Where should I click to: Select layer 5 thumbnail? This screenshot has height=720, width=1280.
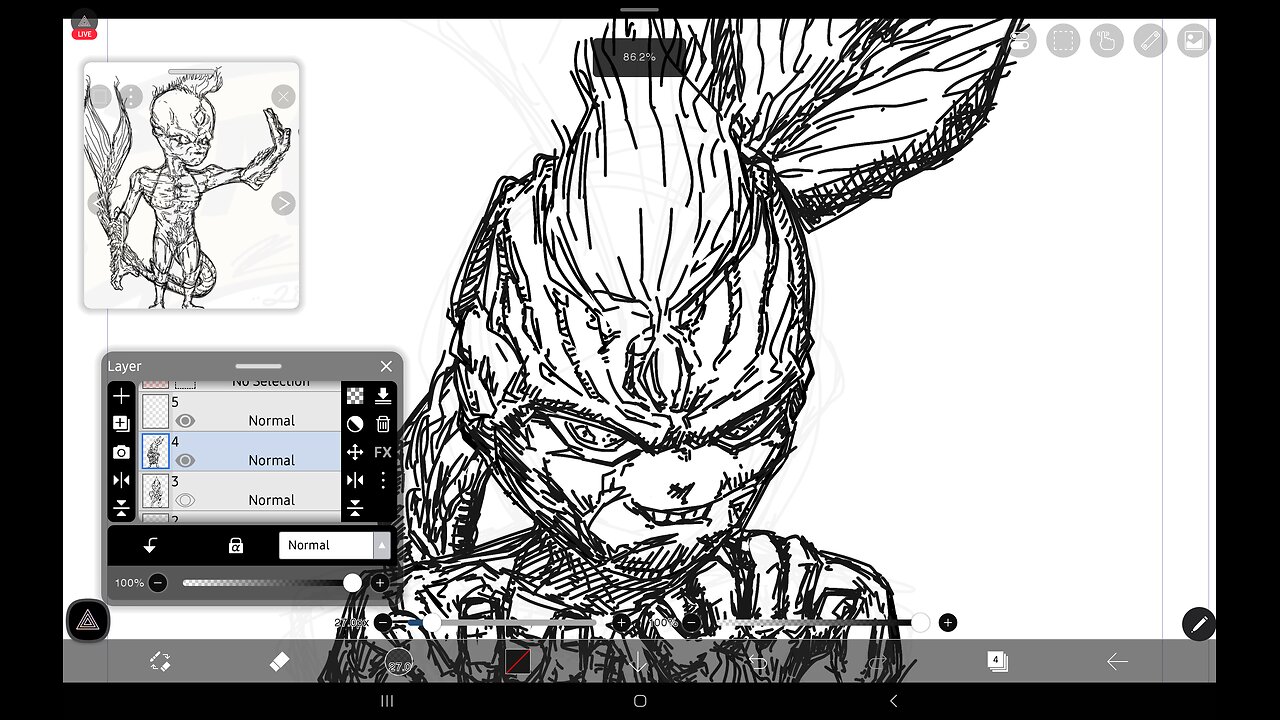point(155,412)
